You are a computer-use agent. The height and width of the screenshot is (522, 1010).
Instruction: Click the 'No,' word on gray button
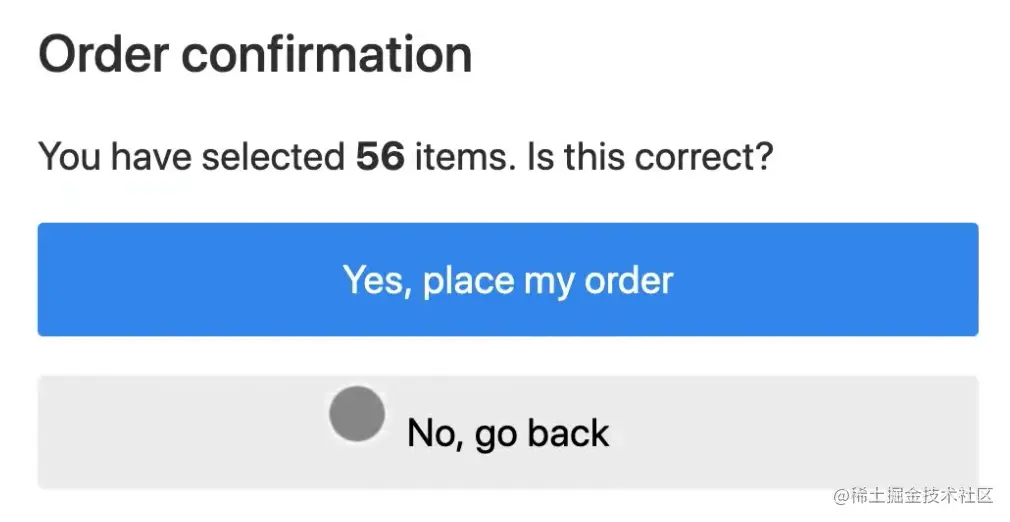click(x=435, y=434)
